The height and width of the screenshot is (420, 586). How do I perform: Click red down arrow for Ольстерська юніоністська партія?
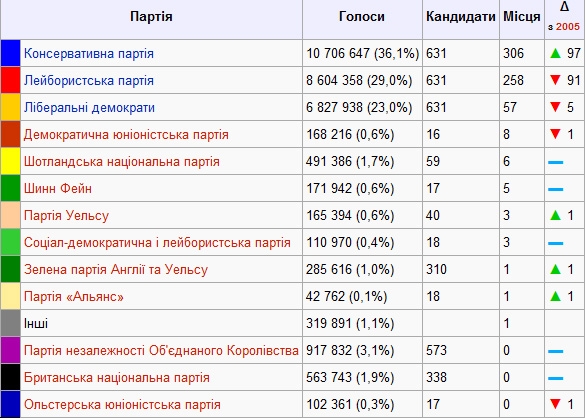[x=556, y=404]
